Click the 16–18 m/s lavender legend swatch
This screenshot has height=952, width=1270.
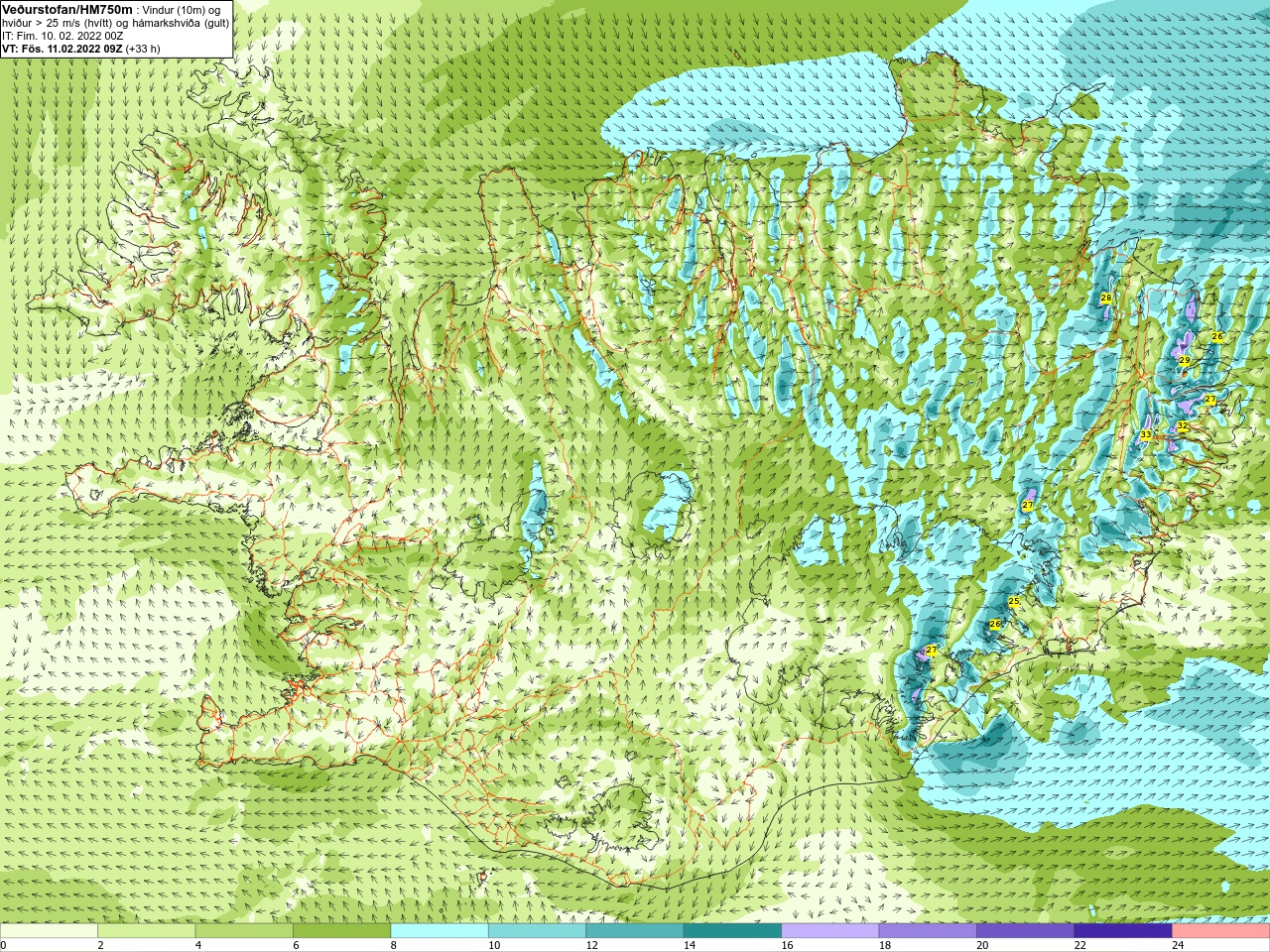830,931
